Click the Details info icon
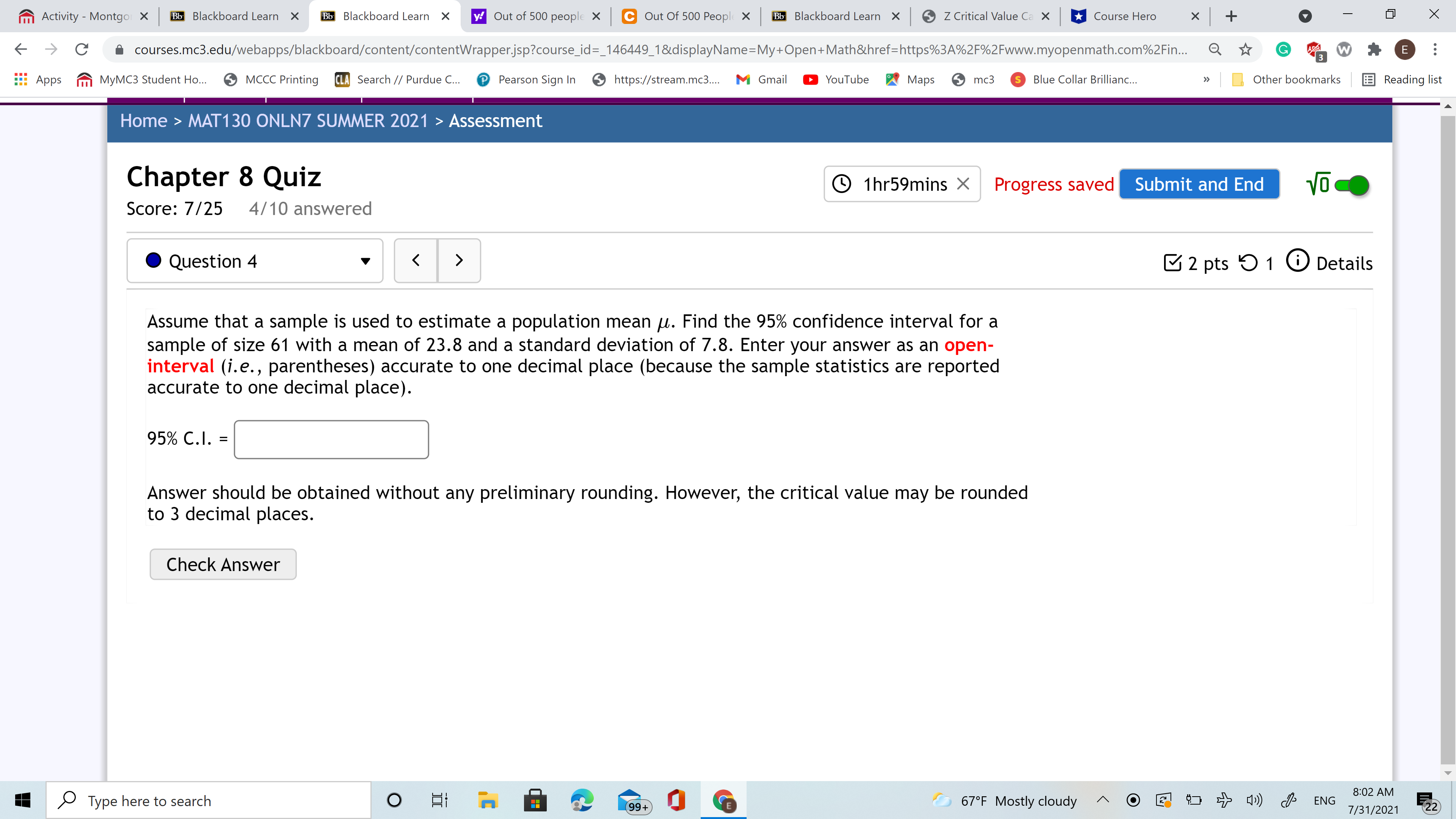1456x819 pixels. click(x=1297, y=261)
